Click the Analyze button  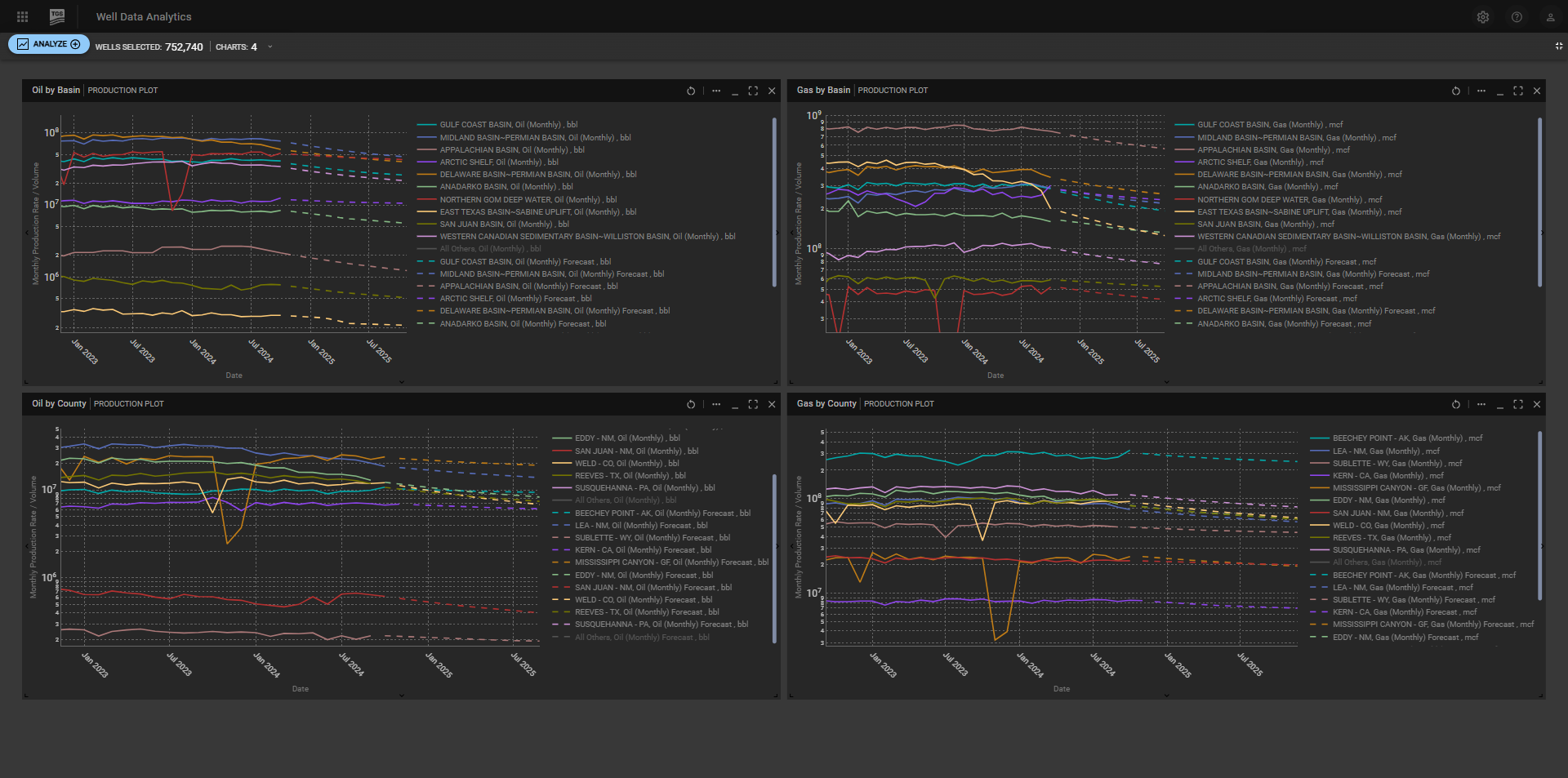click(49, 44)
